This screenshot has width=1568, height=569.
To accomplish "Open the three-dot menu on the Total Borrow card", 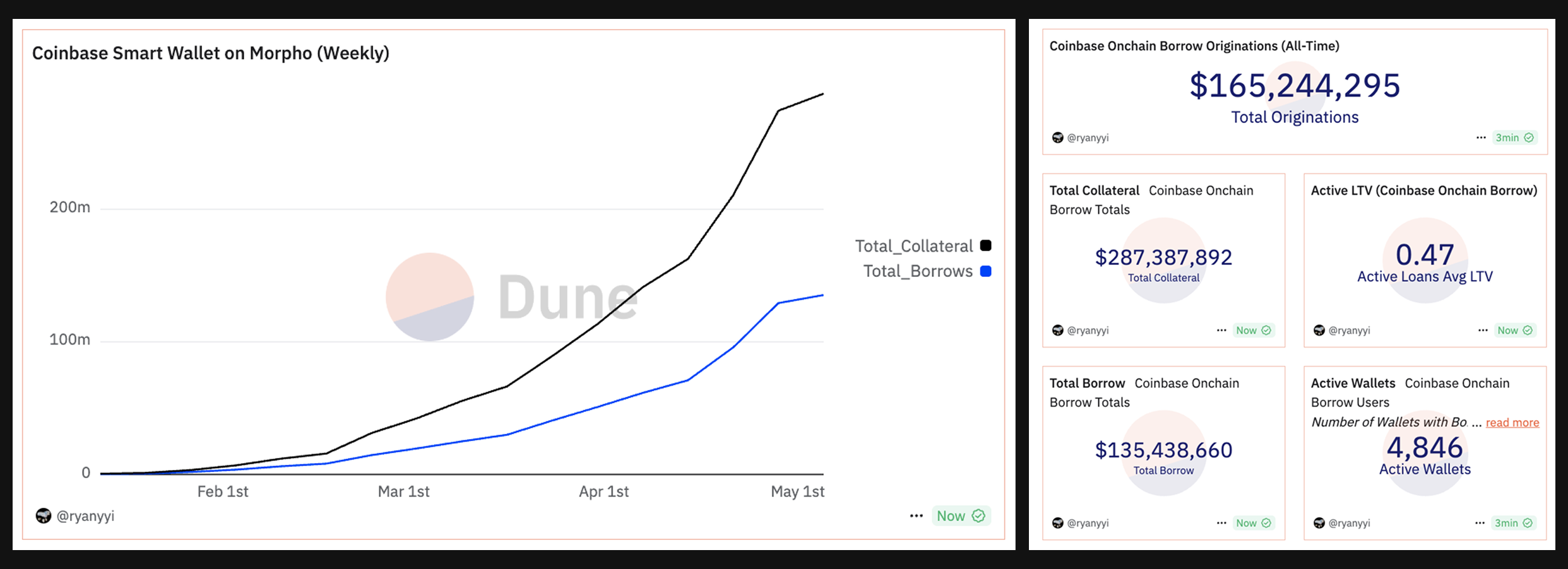I will pos(1221,523).
